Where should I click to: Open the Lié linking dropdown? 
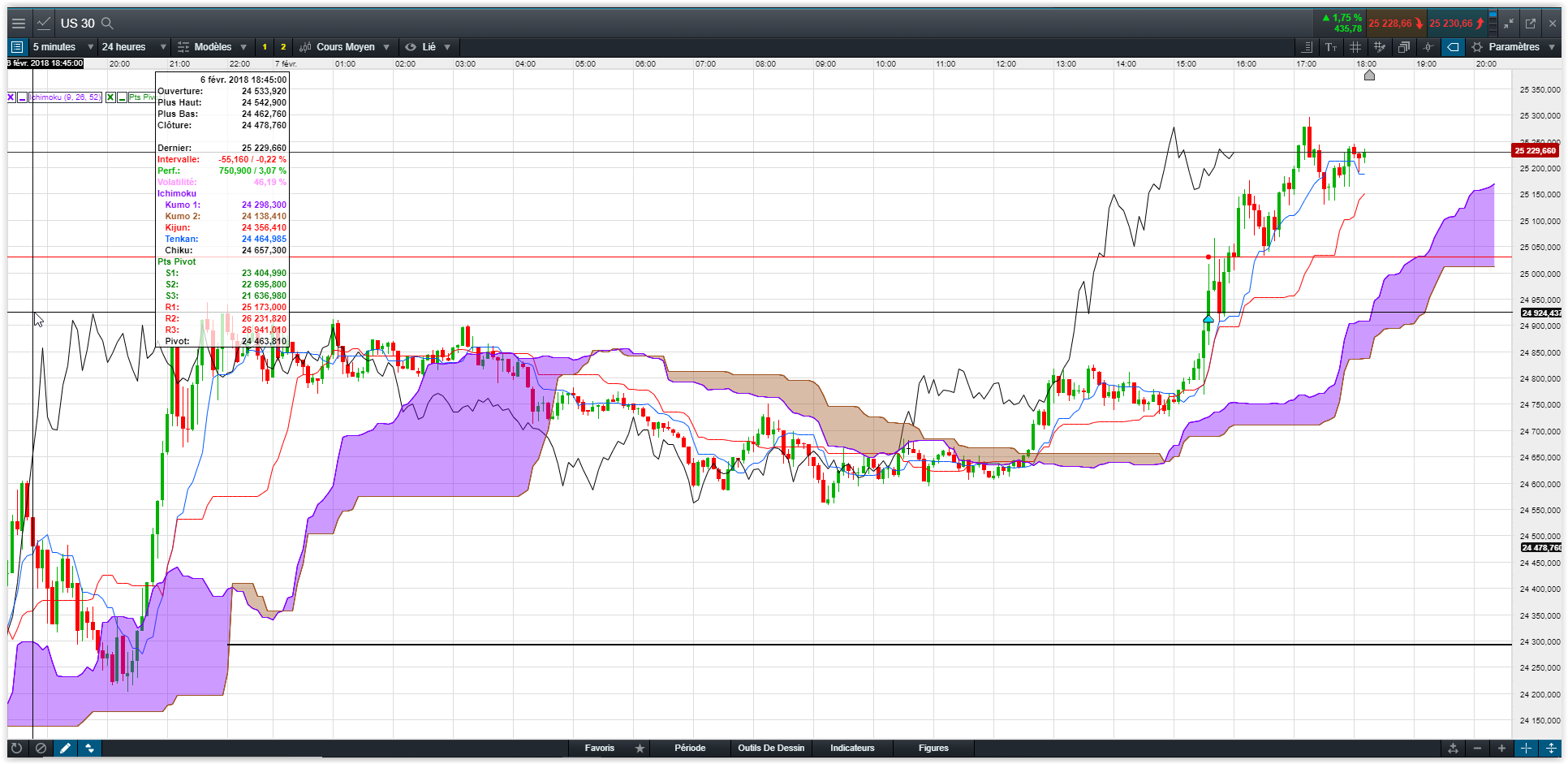click(428, 47)
